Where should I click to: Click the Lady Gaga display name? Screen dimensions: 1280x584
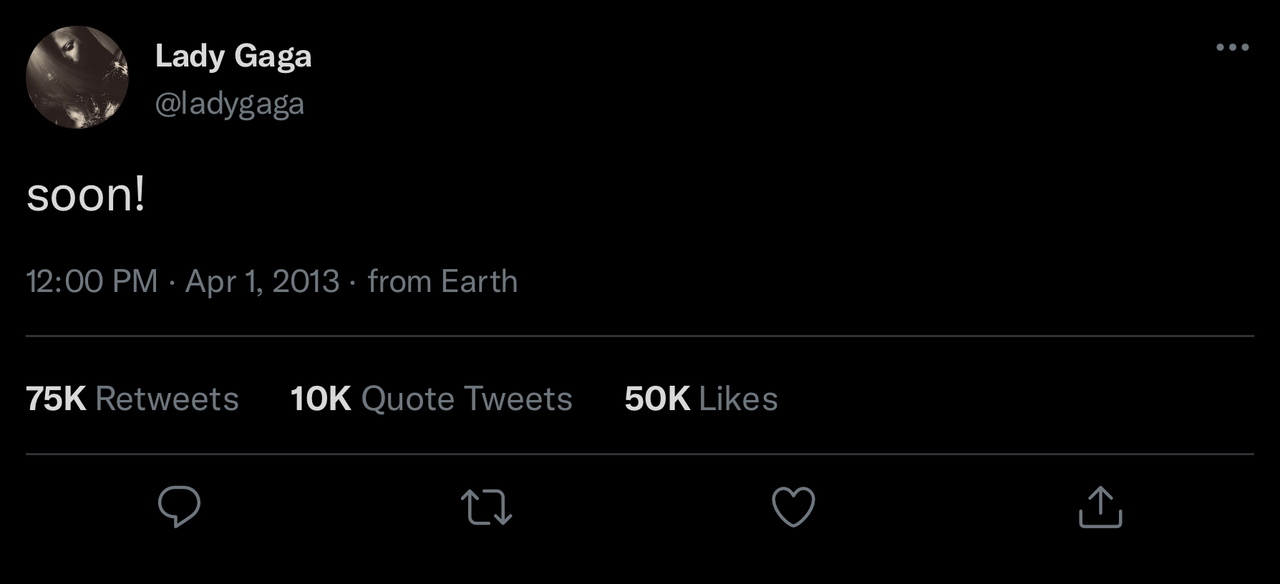pos(233,57)
